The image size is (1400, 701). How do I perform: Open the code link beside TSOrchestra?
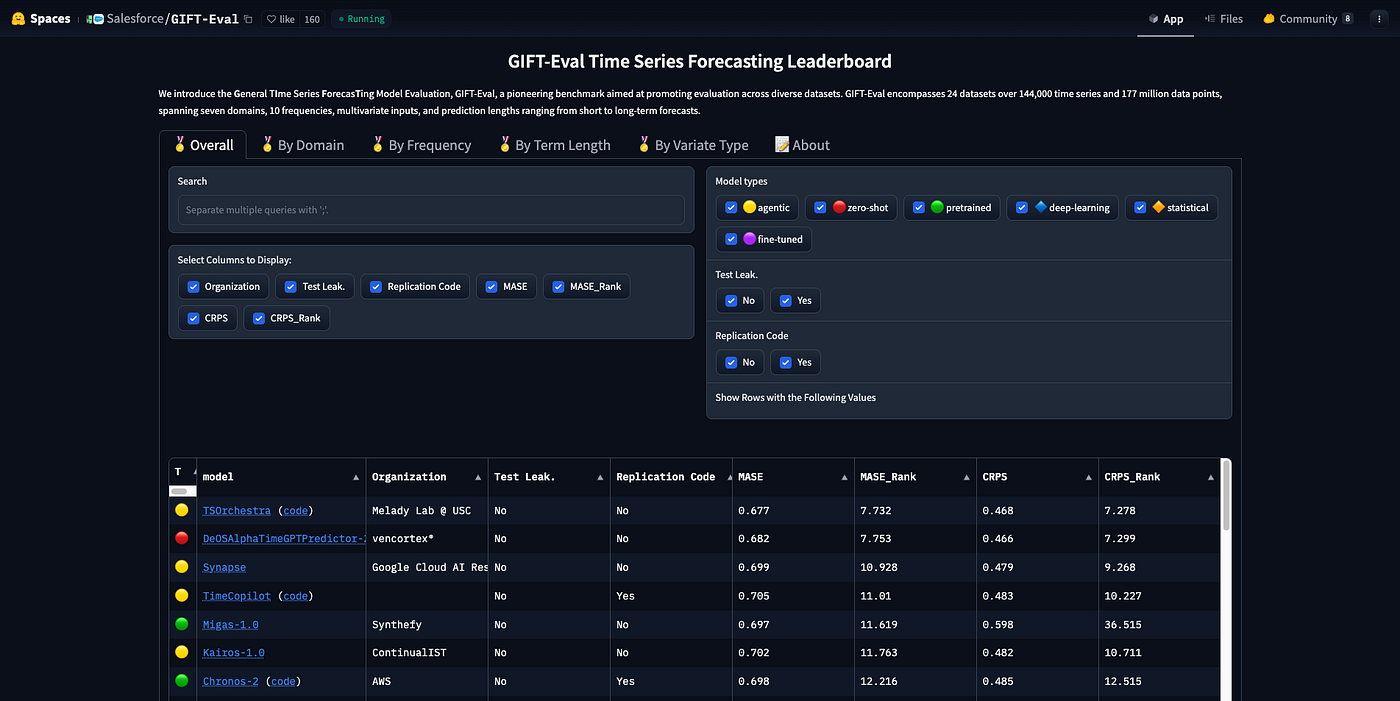click(x=295, y=510)
